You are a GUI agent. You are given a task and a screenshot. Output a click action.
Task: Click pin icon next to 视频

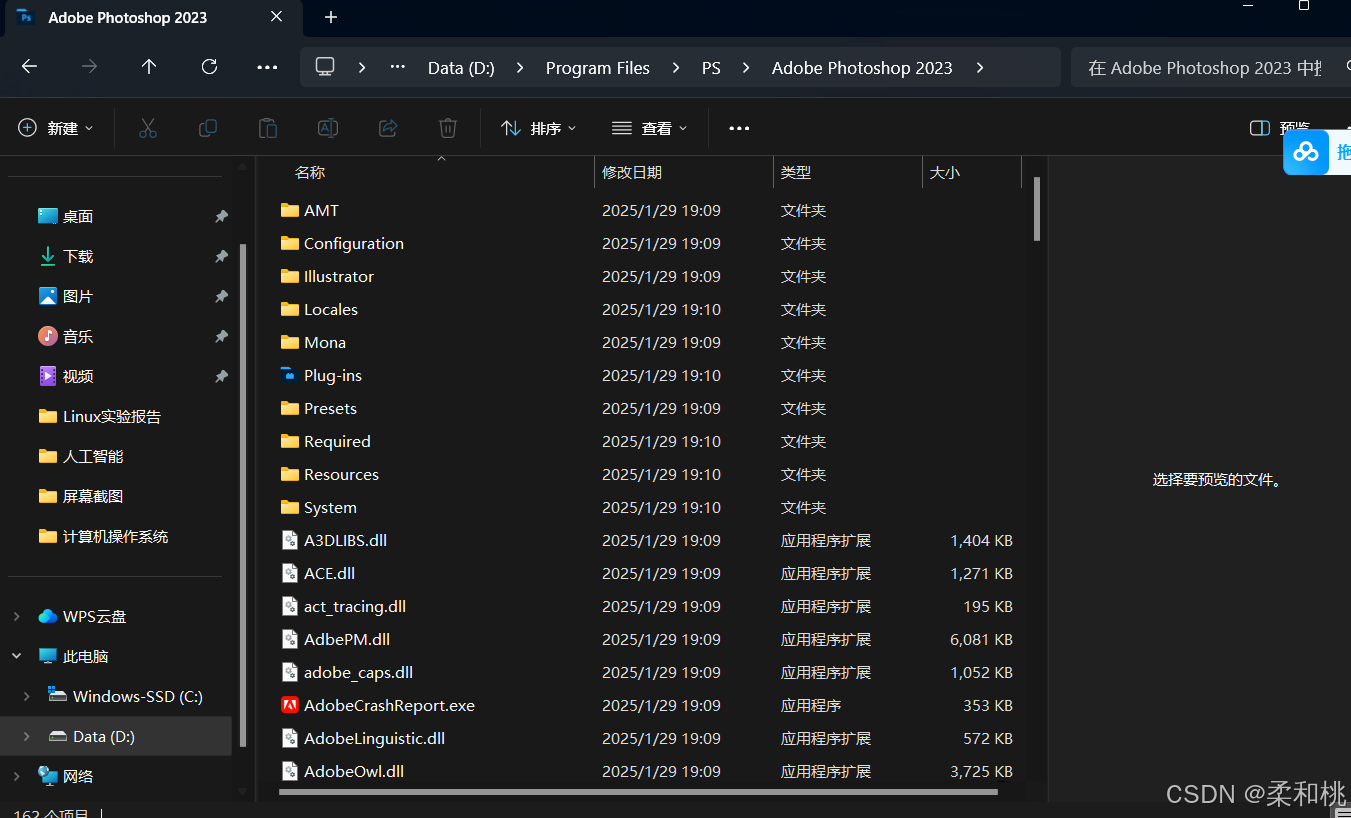pyautogui.click(x=221, y=376)
